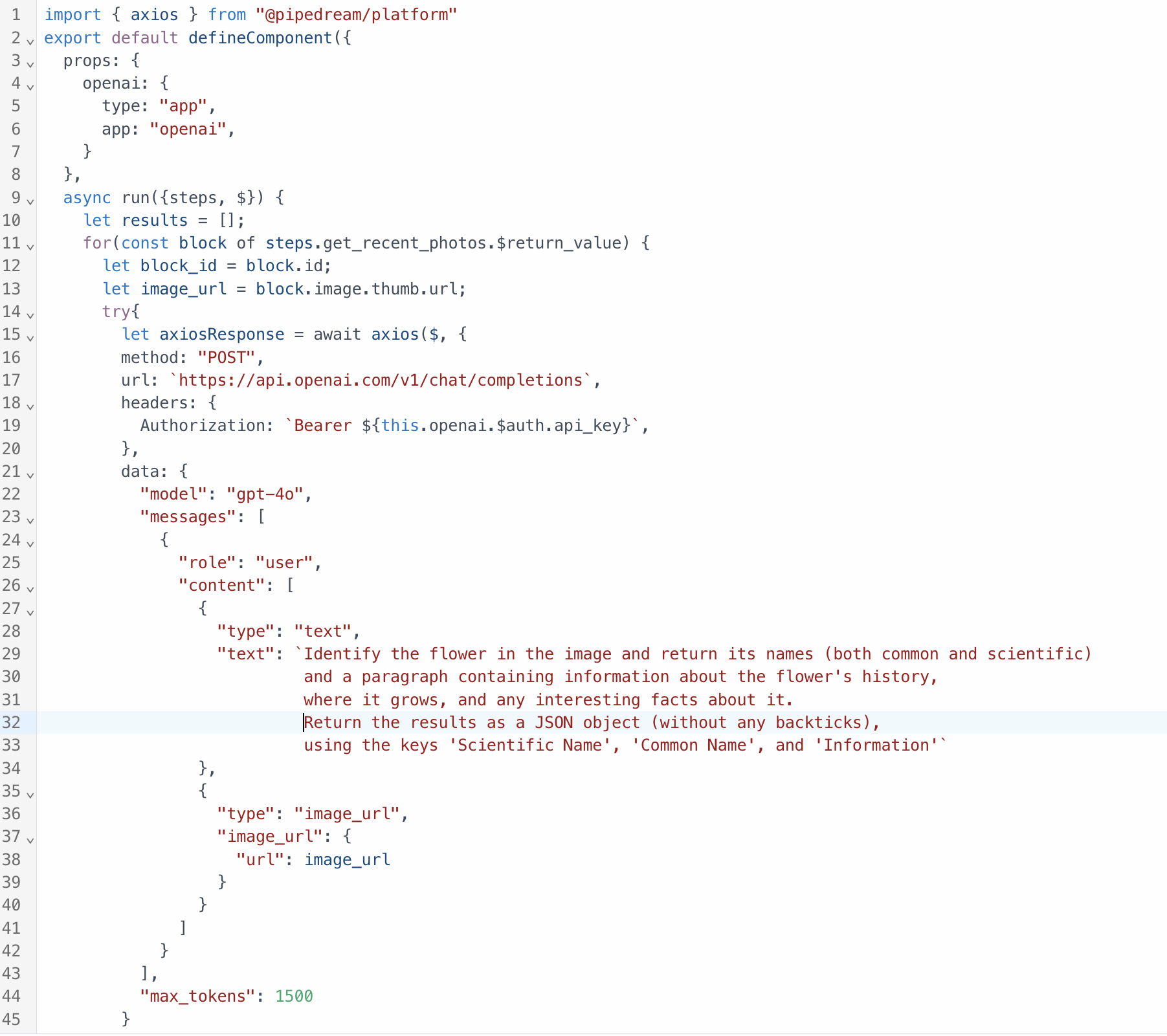Fold the for loop block on line 11
The width and height of the screenshot is (1167, 1036).
coord(30,247)
